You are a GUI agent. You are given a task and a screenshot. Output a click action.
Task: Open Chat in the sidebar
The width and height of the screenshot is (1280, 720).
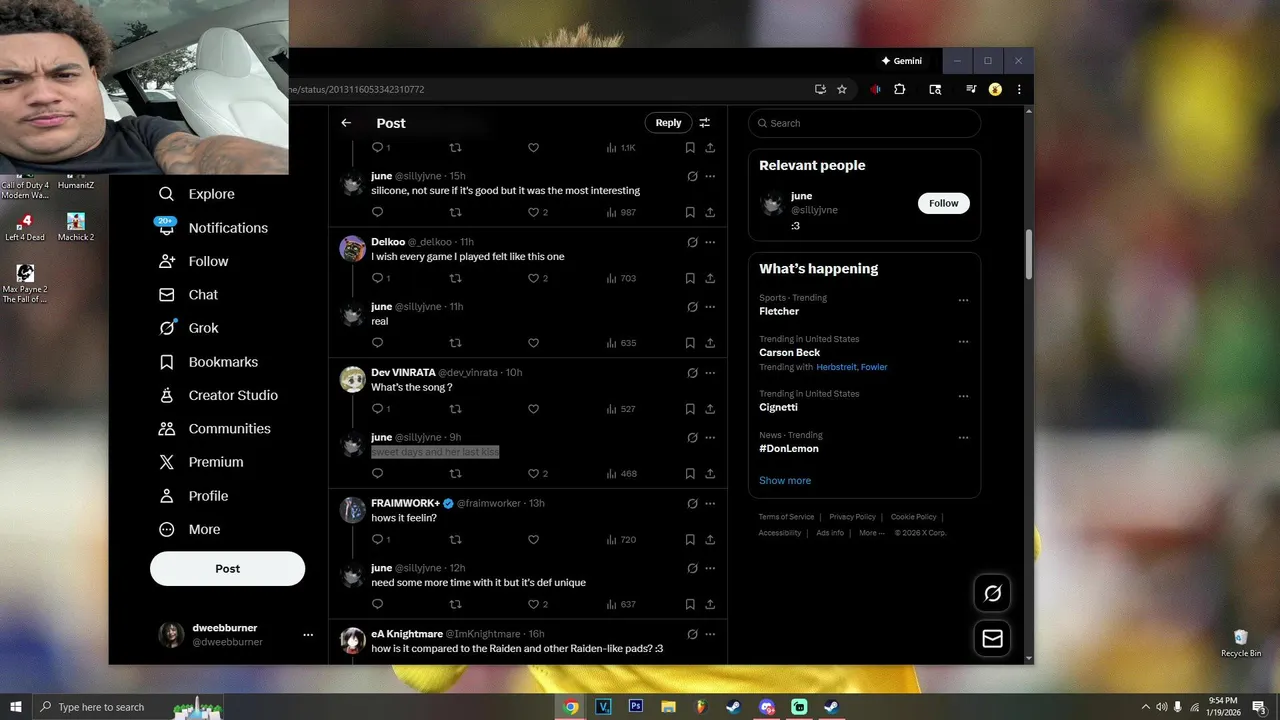189,295
